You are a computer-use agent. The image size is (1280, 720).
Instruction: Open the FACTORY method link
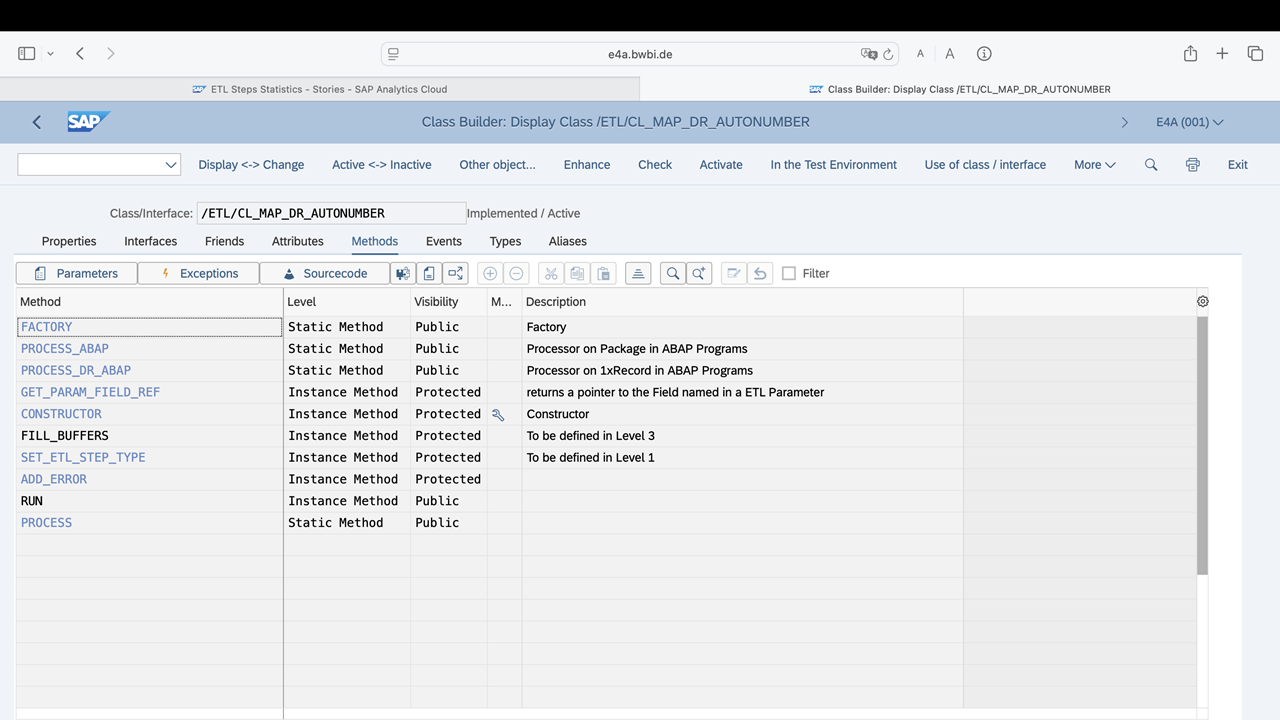tap(46, 326)
